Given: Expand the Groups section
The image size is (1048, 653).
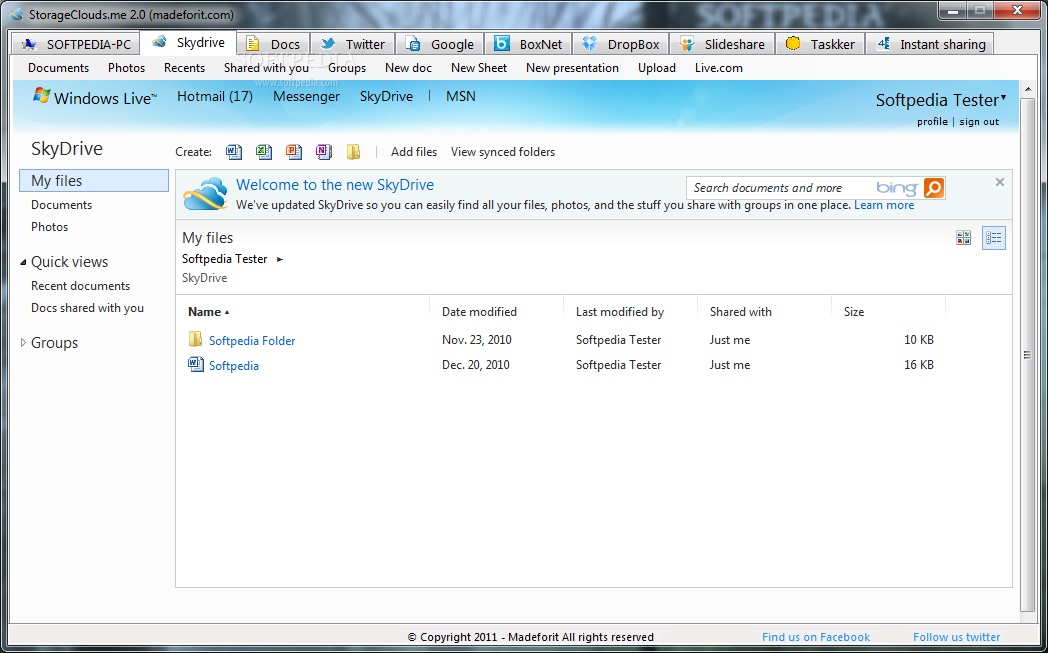Looking at the screenshot, I should click(23, 343).
